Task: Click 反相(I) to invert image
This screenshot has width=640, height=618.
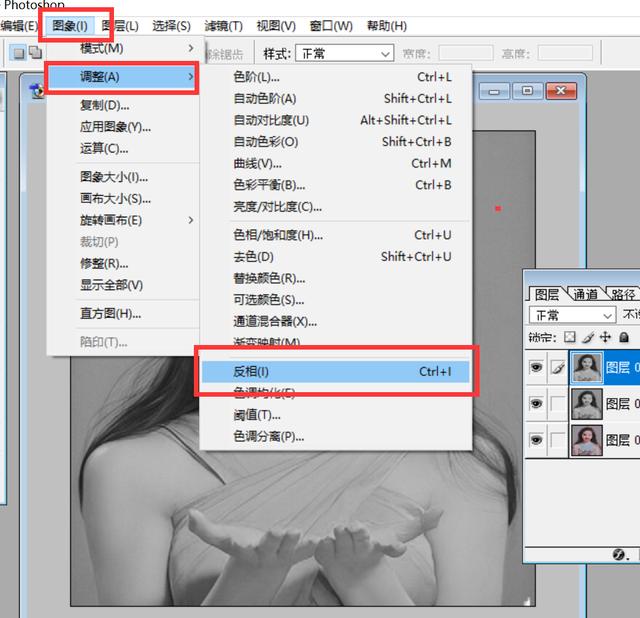Action: pyautogui.click(x=336, y=371)
